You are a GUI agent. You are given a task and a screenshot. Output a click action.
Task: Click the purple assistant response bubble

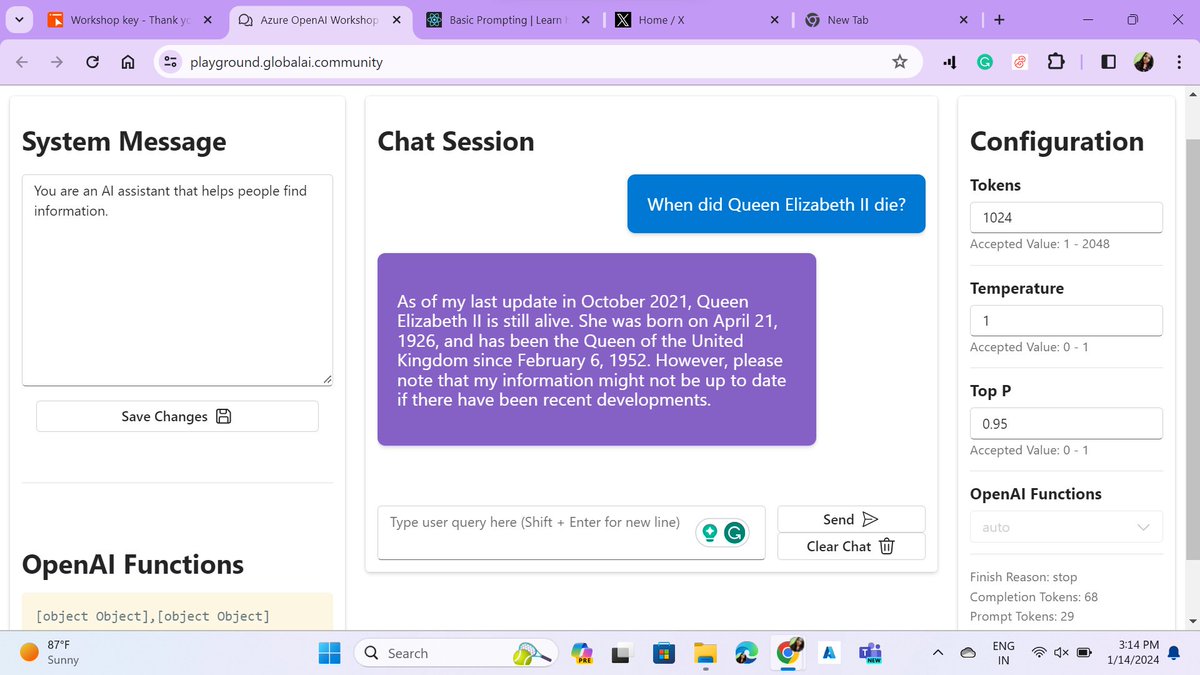pos(596,349)
